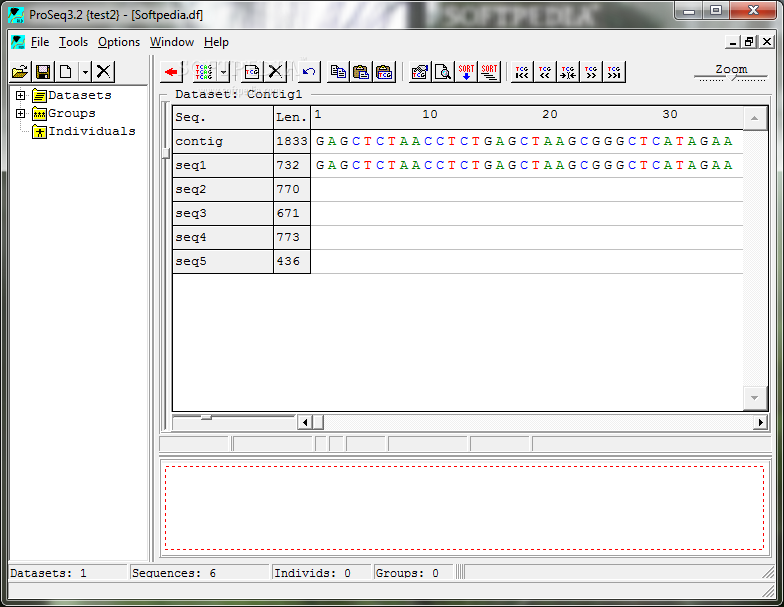Adjust the Zoom slider
The height and width of the screenshot is (607, 784).
[733, 78]
